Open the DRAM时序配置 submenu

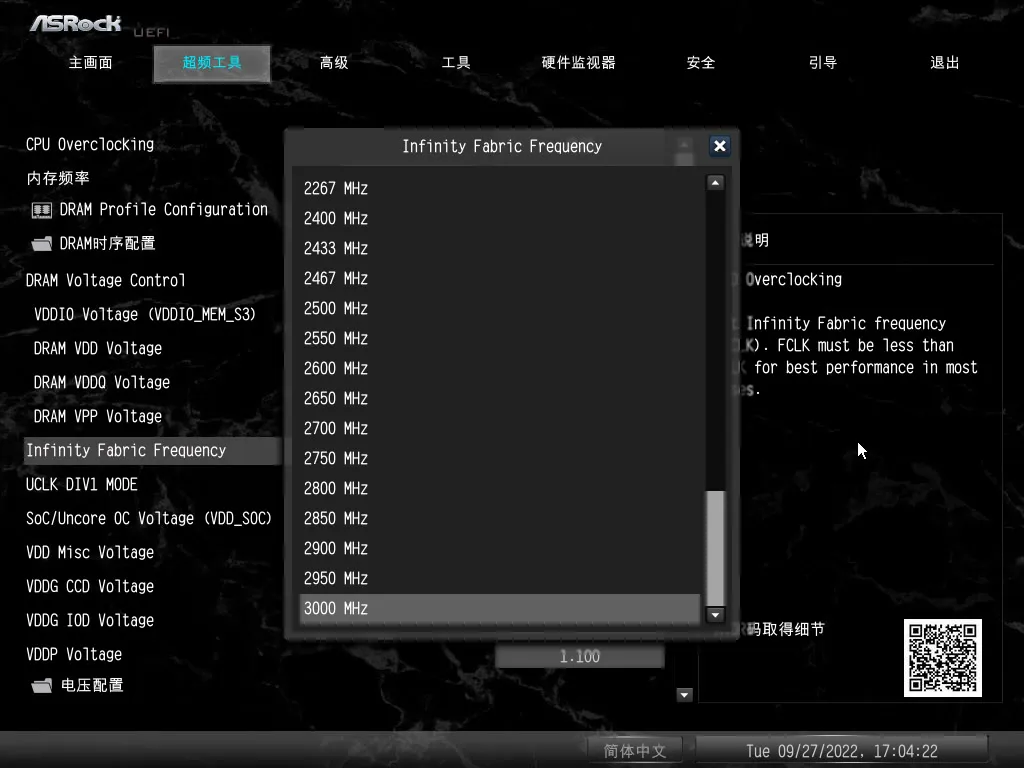pos(107,244)
